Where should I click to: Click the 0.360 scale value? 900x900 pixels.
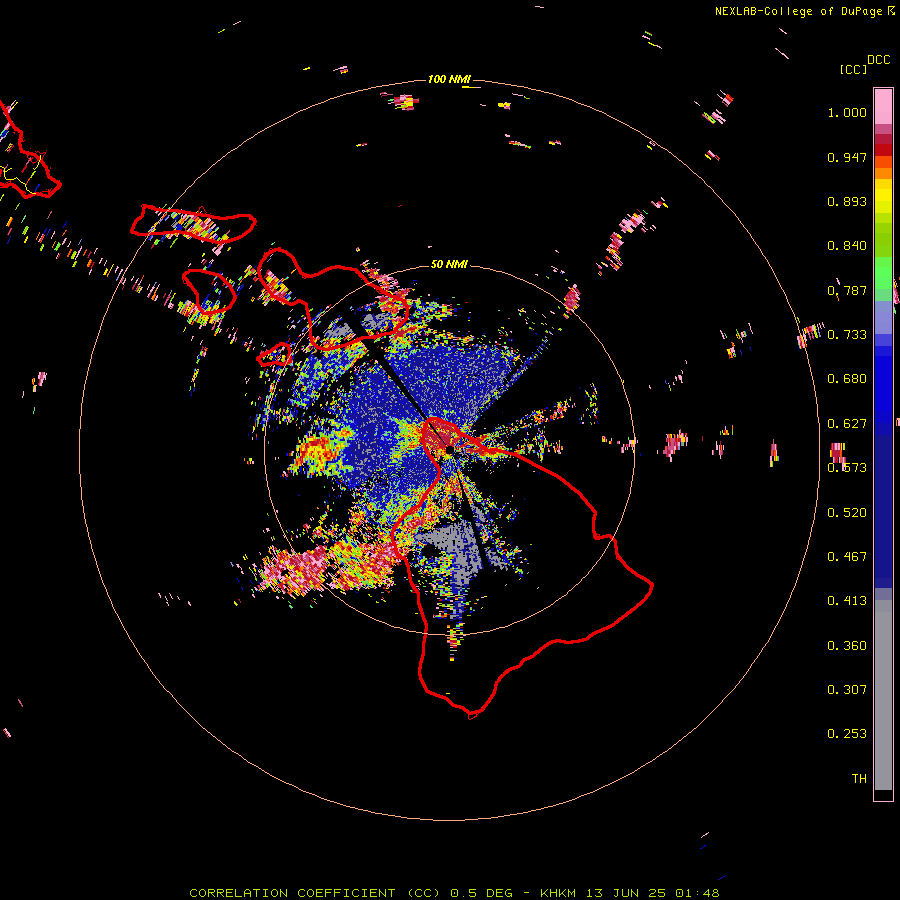847,646
